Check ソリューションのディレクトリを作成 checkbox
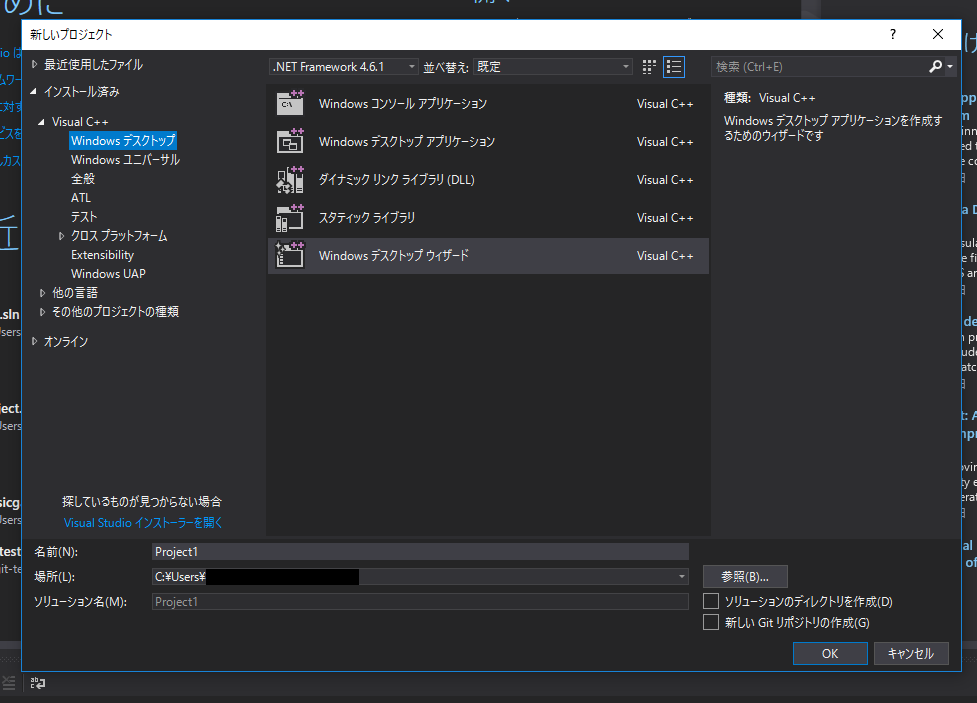Viewport: 977px width, 703px height. click(x=711, y=601)
